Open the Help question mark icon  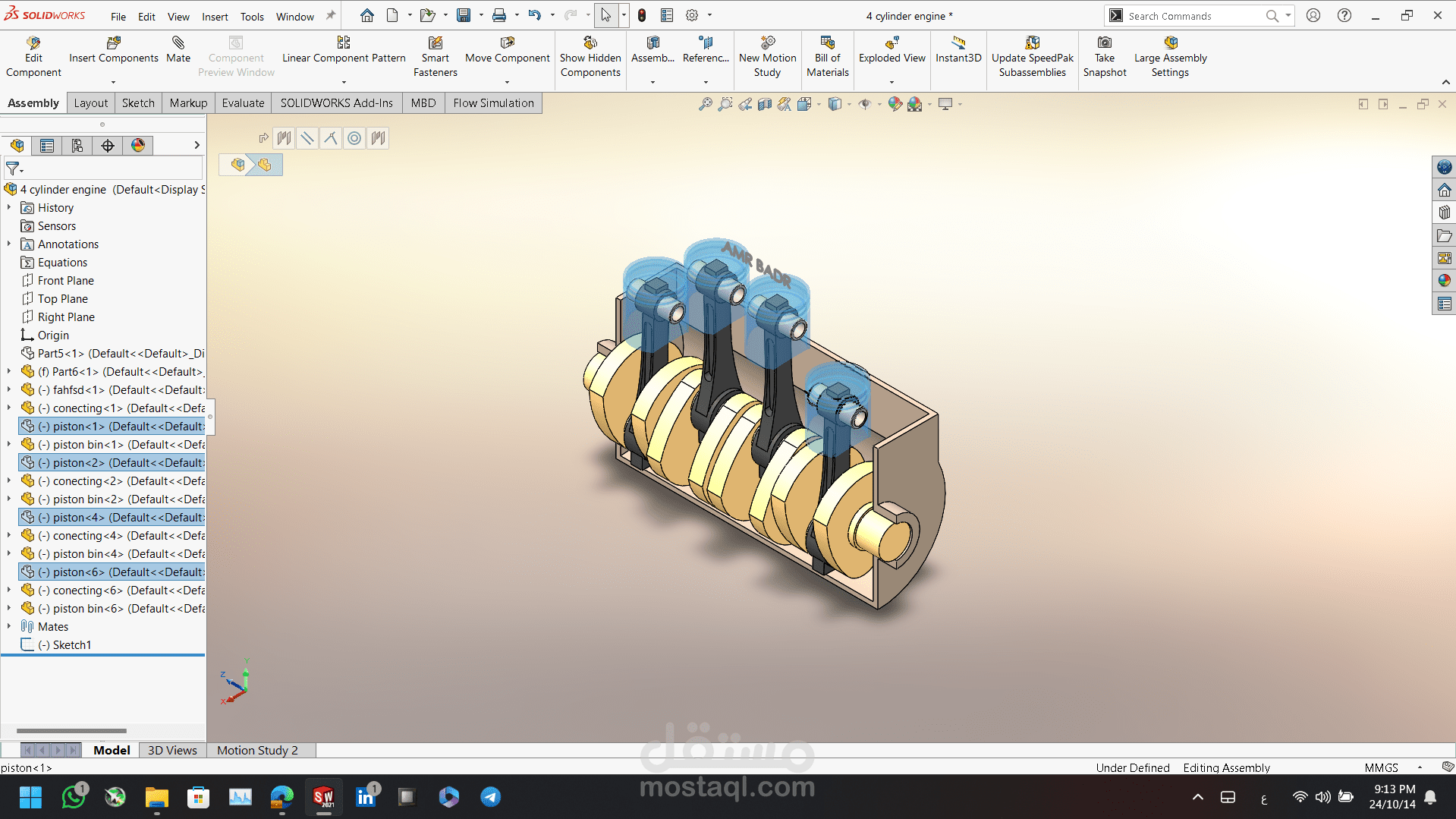pos(1344,15)
